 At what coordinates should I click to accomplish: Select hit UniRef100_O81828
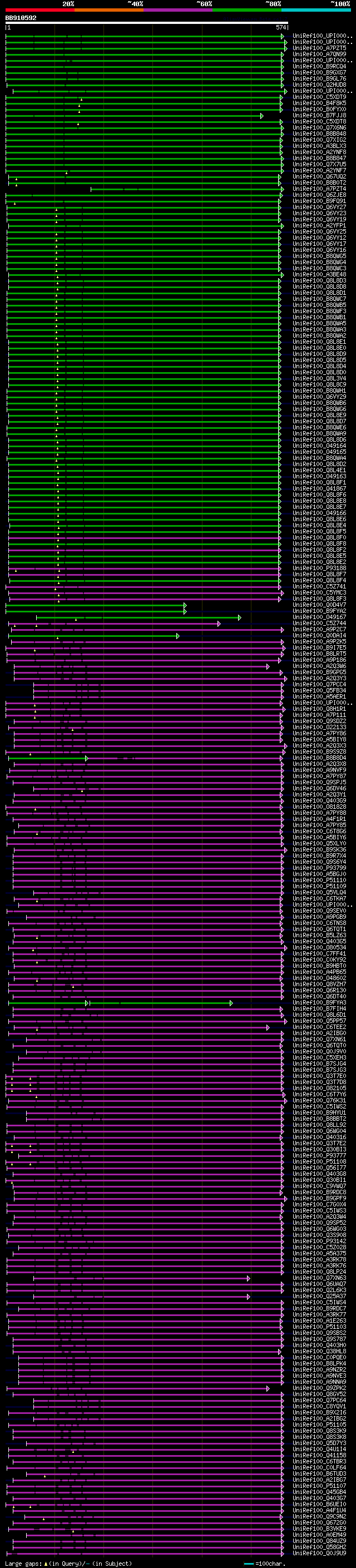[x=319, y=807]
